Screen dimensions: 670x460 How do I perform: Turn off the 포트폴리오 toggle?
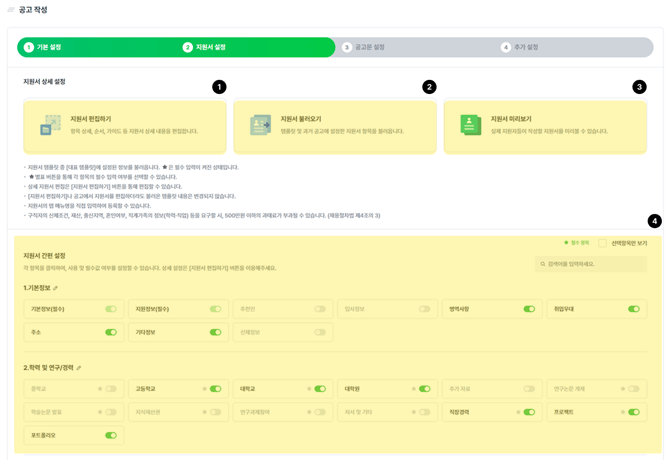110,435
